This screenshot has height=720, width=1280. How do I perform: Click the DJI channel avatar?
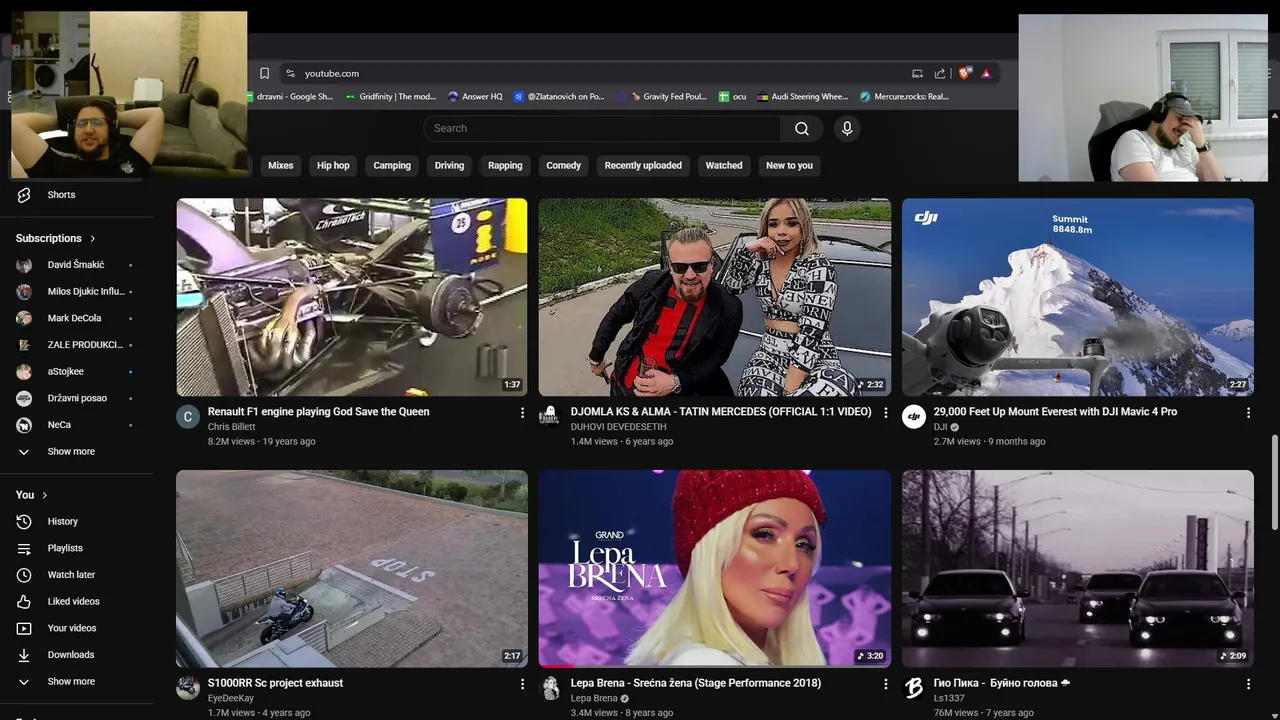(x=914, y=417)
